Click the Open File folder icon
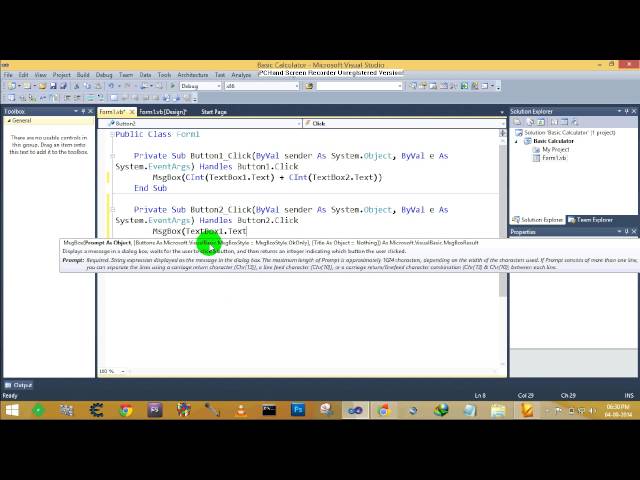This screenshot has width=640, height=480. [x=42, y=86]
